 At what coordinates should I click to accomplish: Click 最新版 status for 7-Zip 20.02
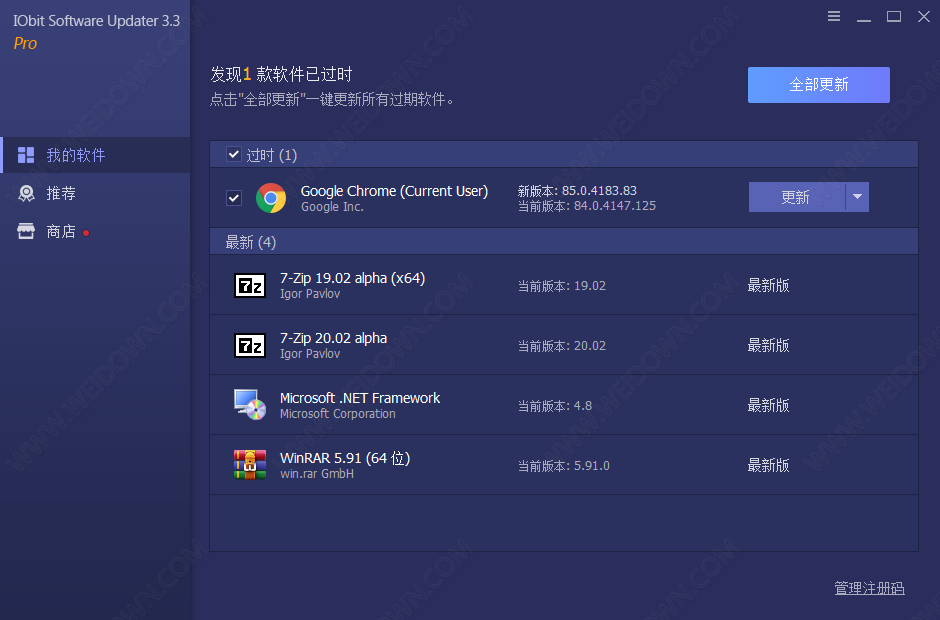pos(768,345)
